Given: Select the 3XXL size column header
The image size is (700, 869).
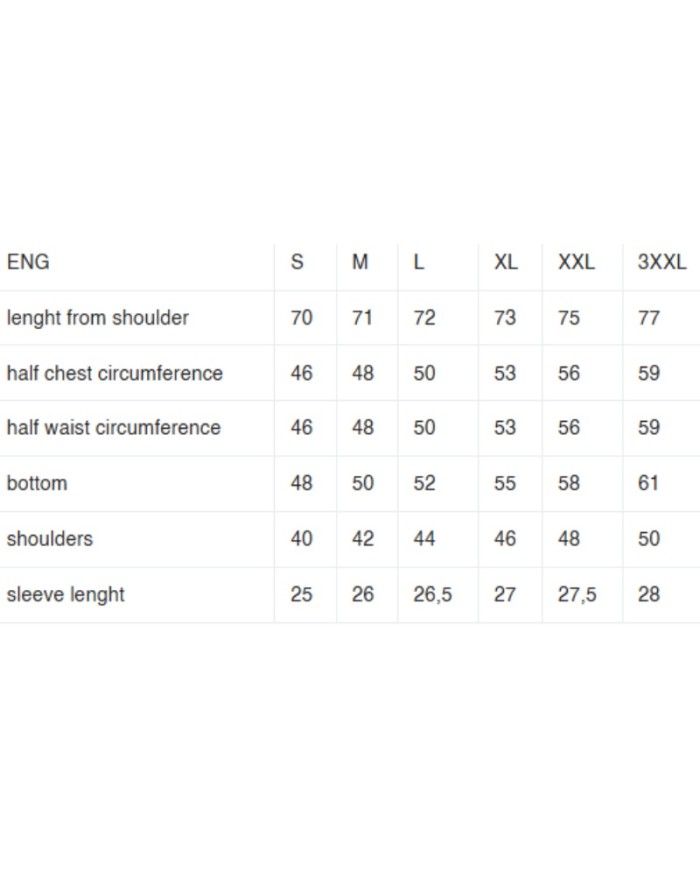Looking at the screenshot, I should [x=662, y=262].
